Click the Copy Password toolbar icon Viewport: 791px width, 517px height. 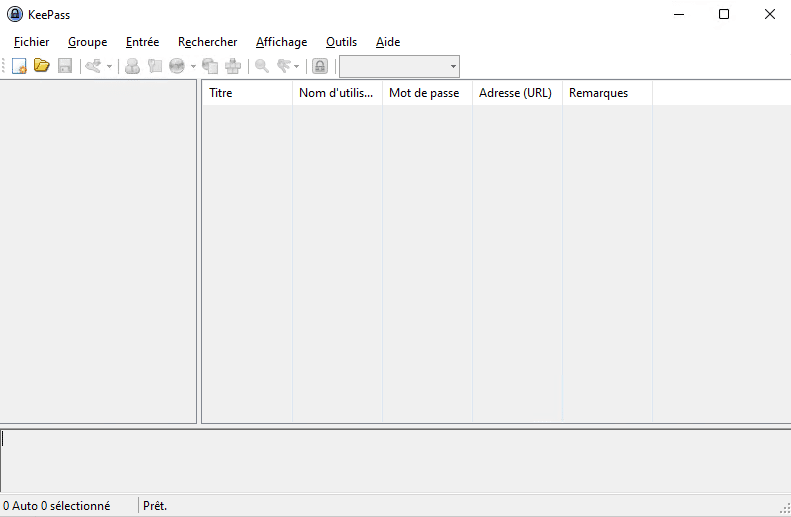(x=154, y=66)
